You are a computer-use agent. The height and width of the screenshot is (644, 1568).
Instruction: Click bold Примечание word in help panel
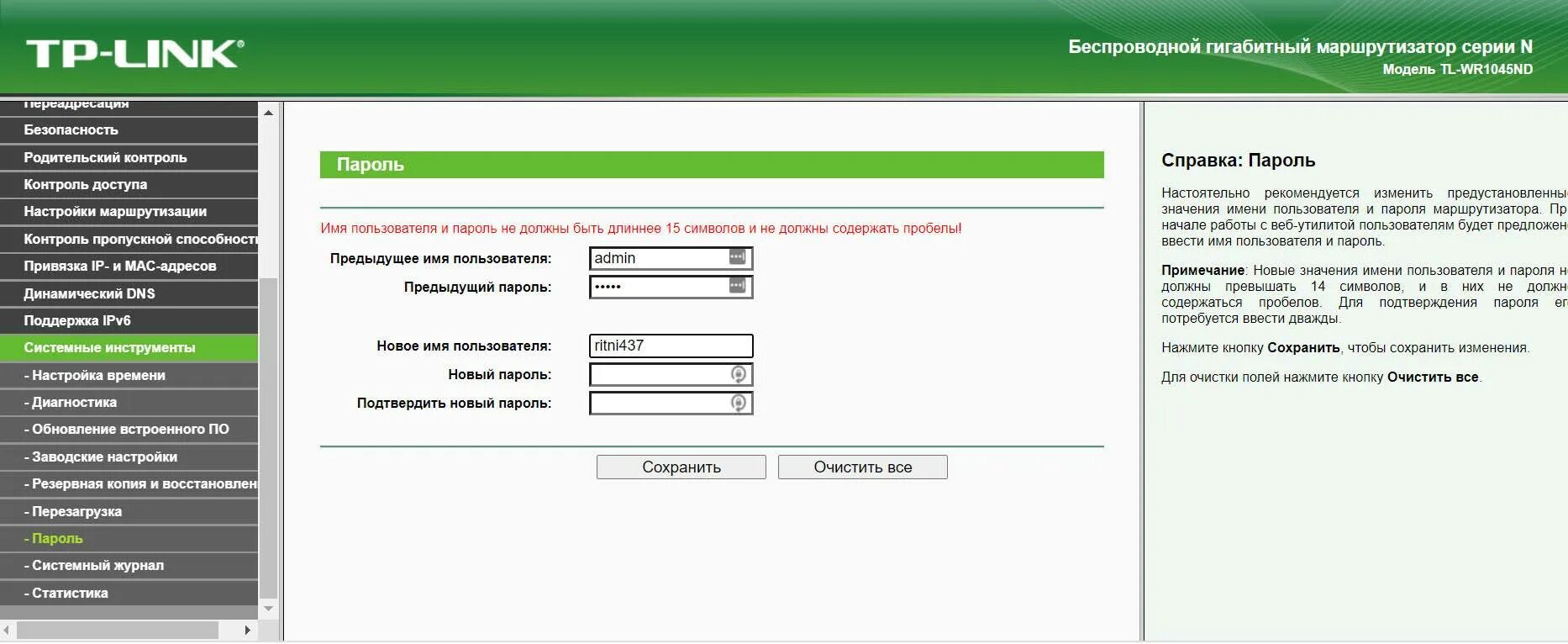pos(1202,270)
